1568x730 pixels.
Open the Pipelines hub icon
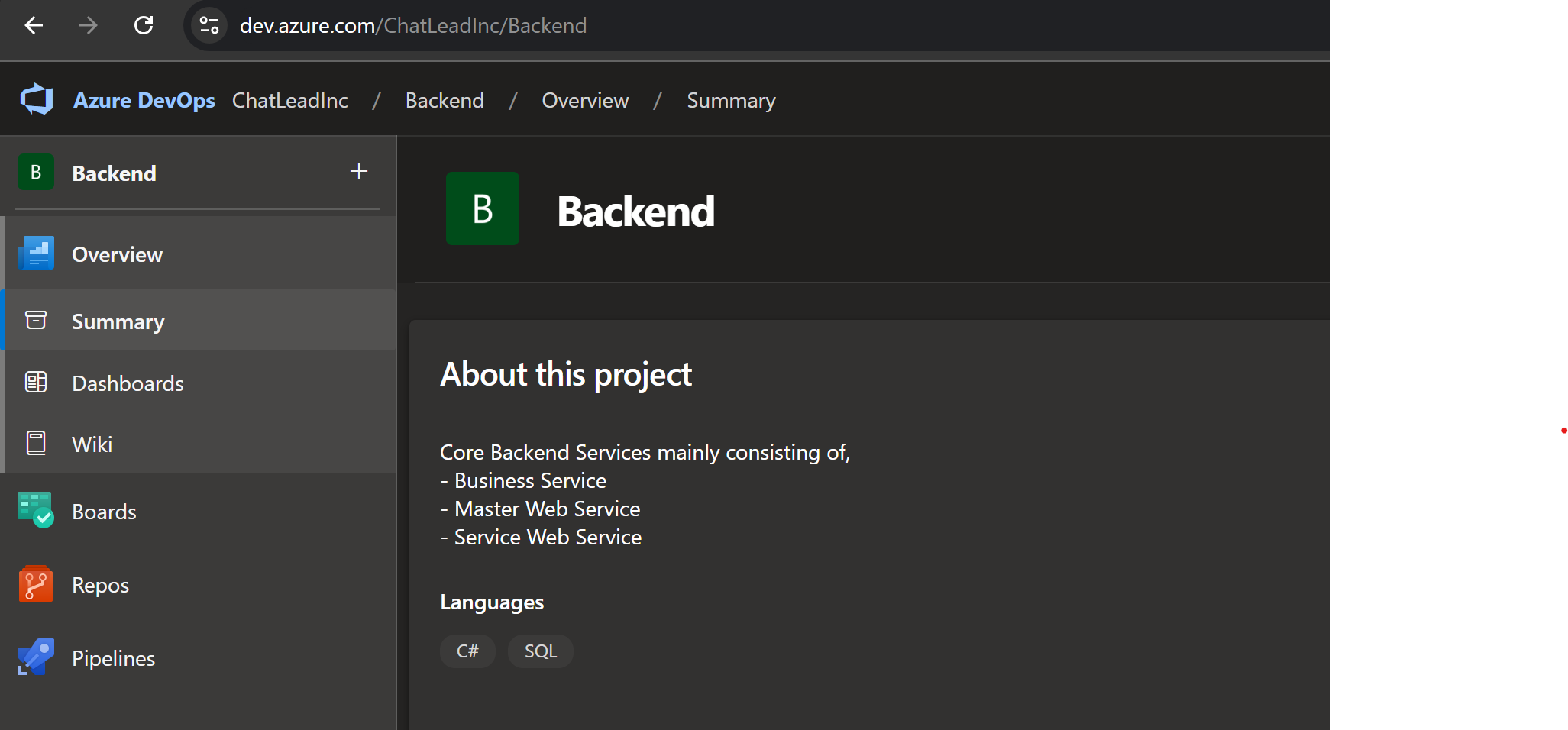36,657
